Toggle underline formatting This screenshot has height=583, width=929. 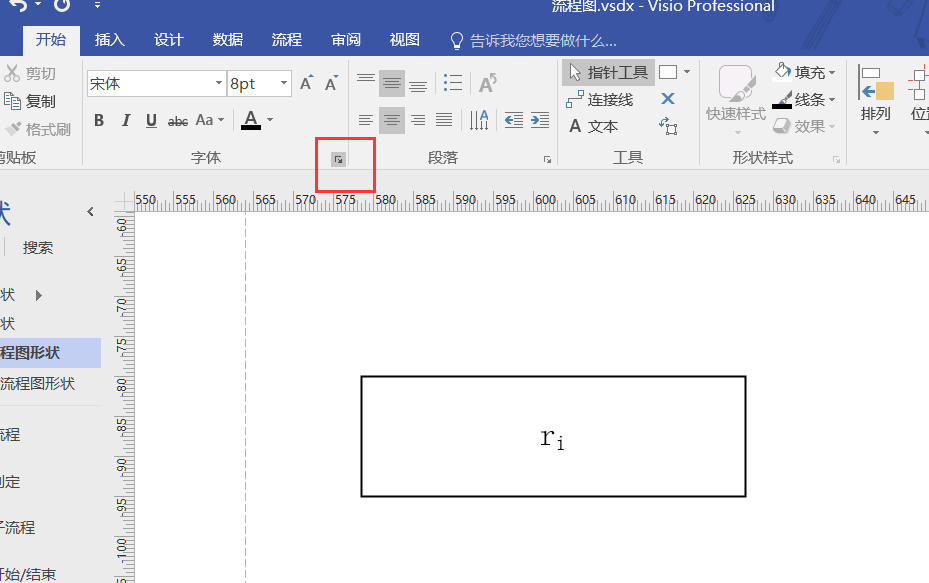[x=152, y=119]
